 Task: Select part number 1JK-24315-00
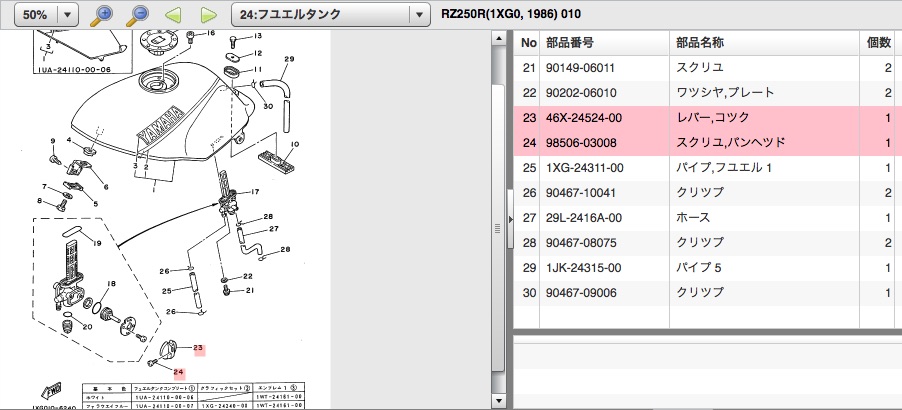tap(583, 268)
